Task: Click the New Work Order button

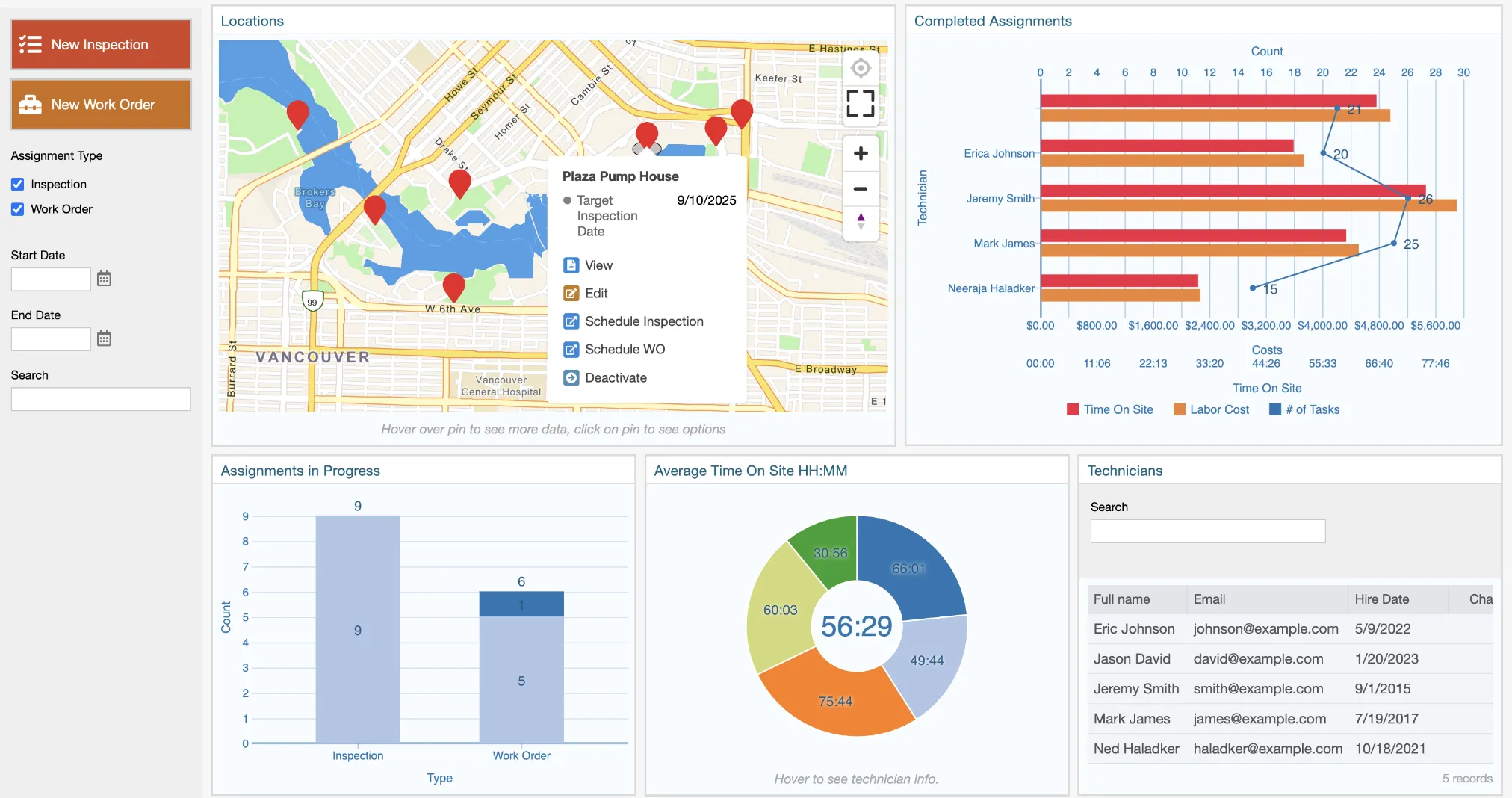Action: 100,104
